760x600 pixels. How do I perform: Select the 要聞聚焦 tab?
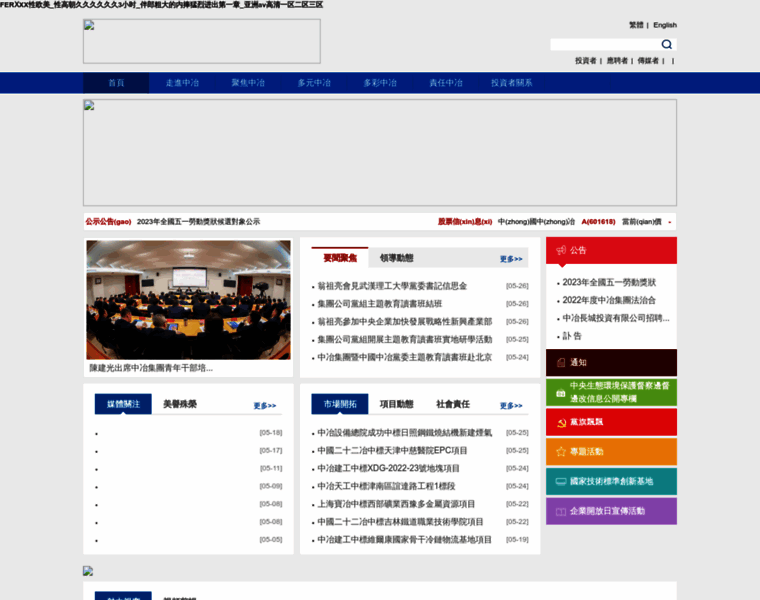340,258
